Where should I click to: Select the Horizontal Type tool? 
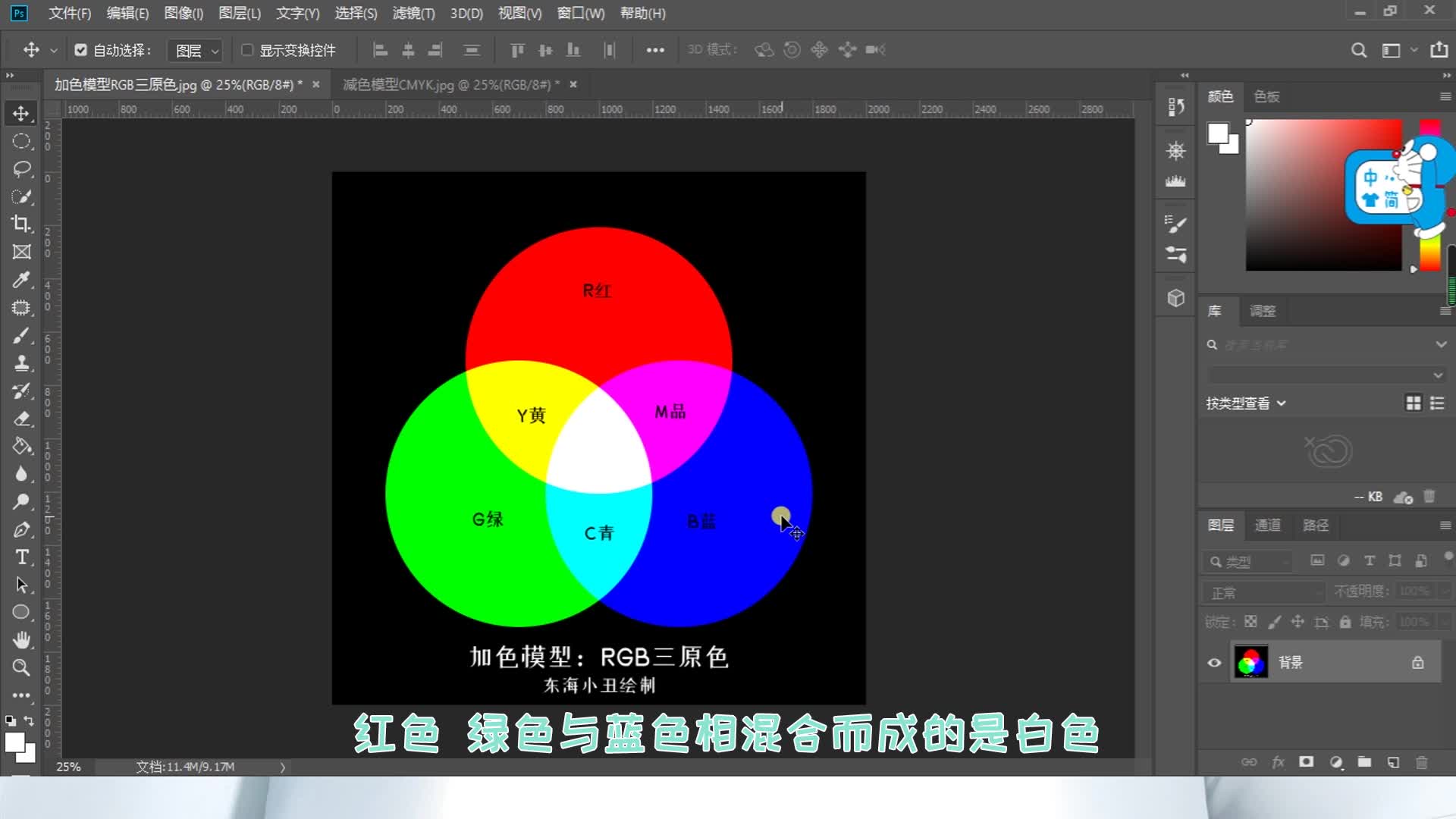(21, 557)
